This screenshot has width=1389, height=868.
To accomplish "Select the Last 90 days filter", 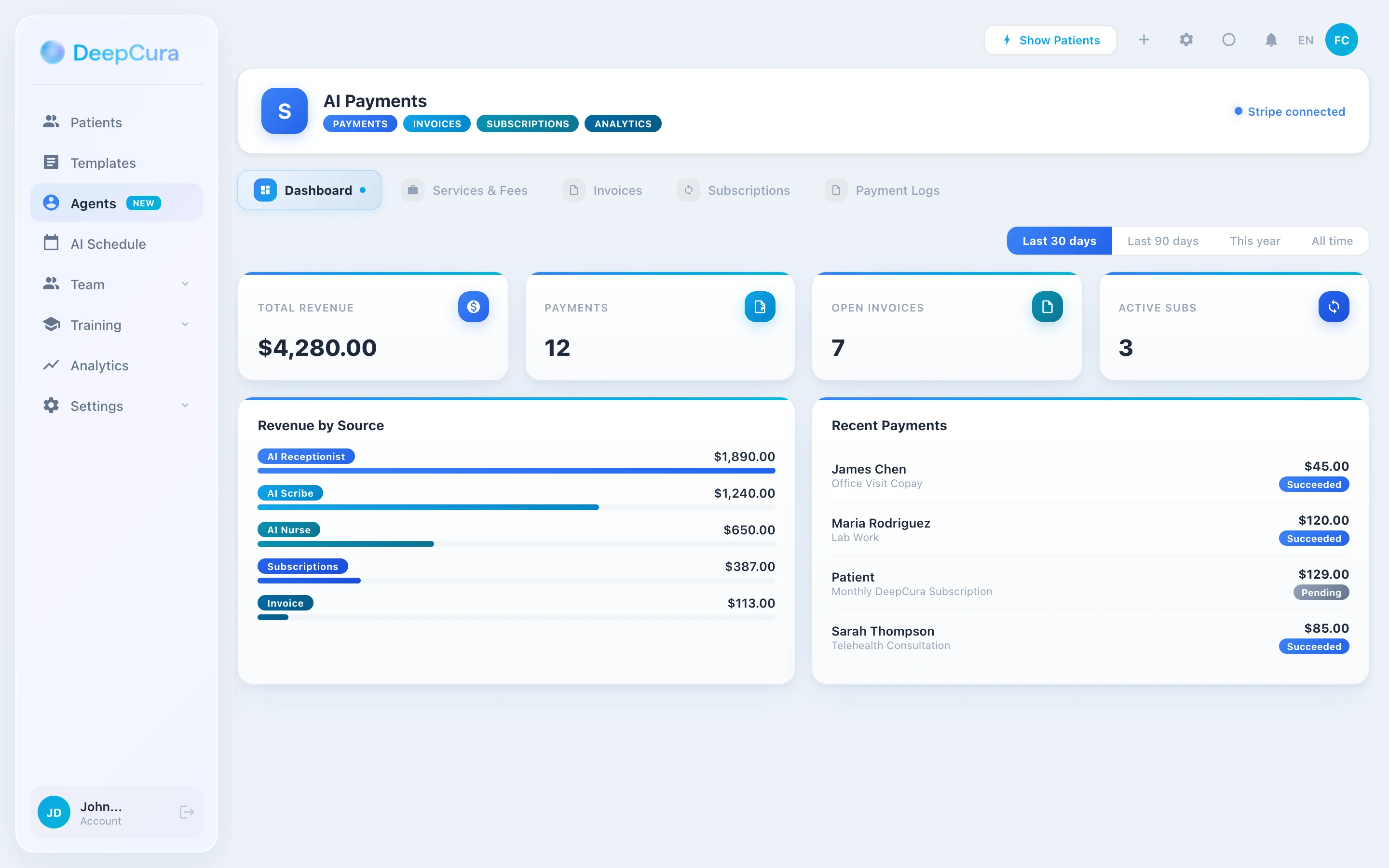I will pos(1162,241).
